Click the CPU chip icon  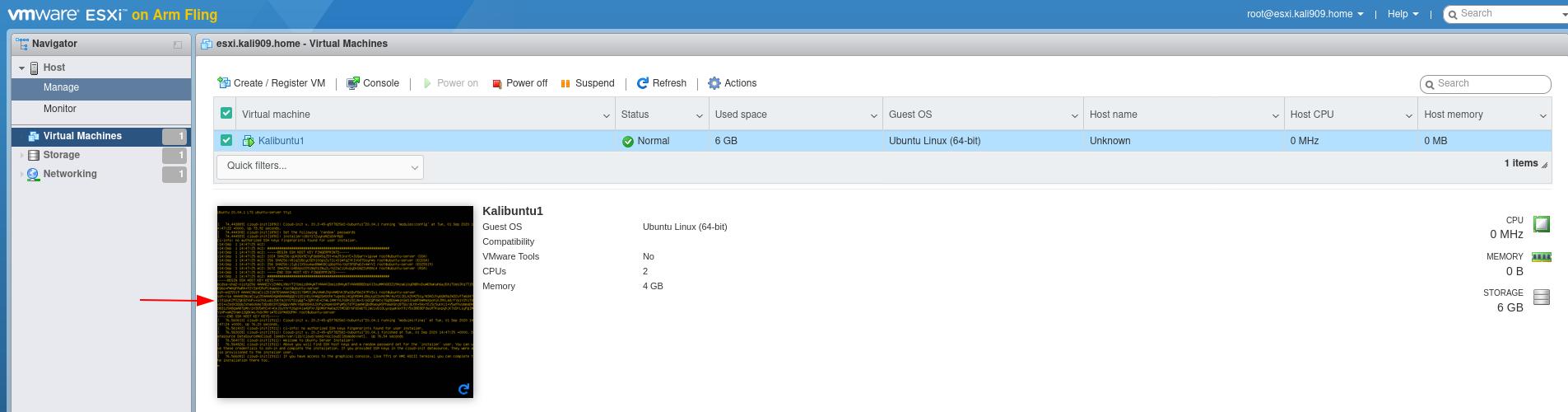(1542, 223)
